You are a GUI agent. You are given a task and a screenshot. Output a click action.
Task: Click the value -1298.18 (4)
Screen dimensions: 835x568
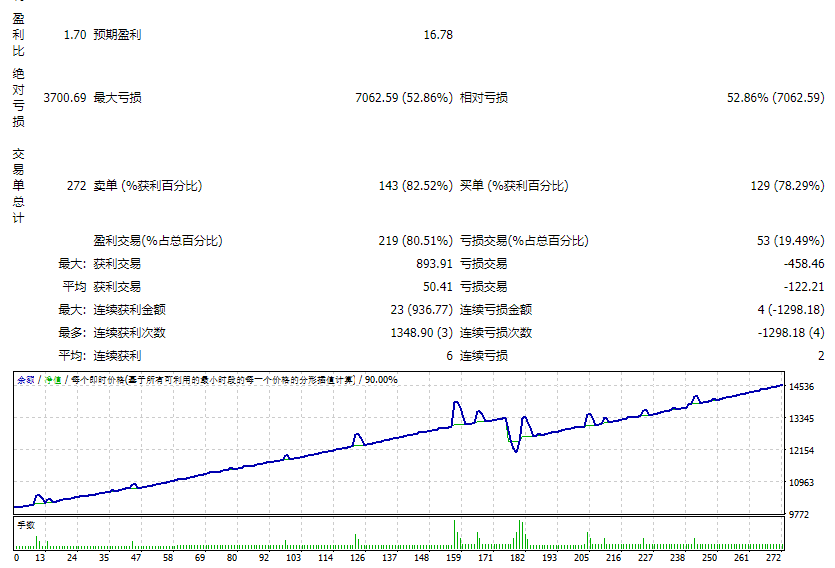point(791,333)
